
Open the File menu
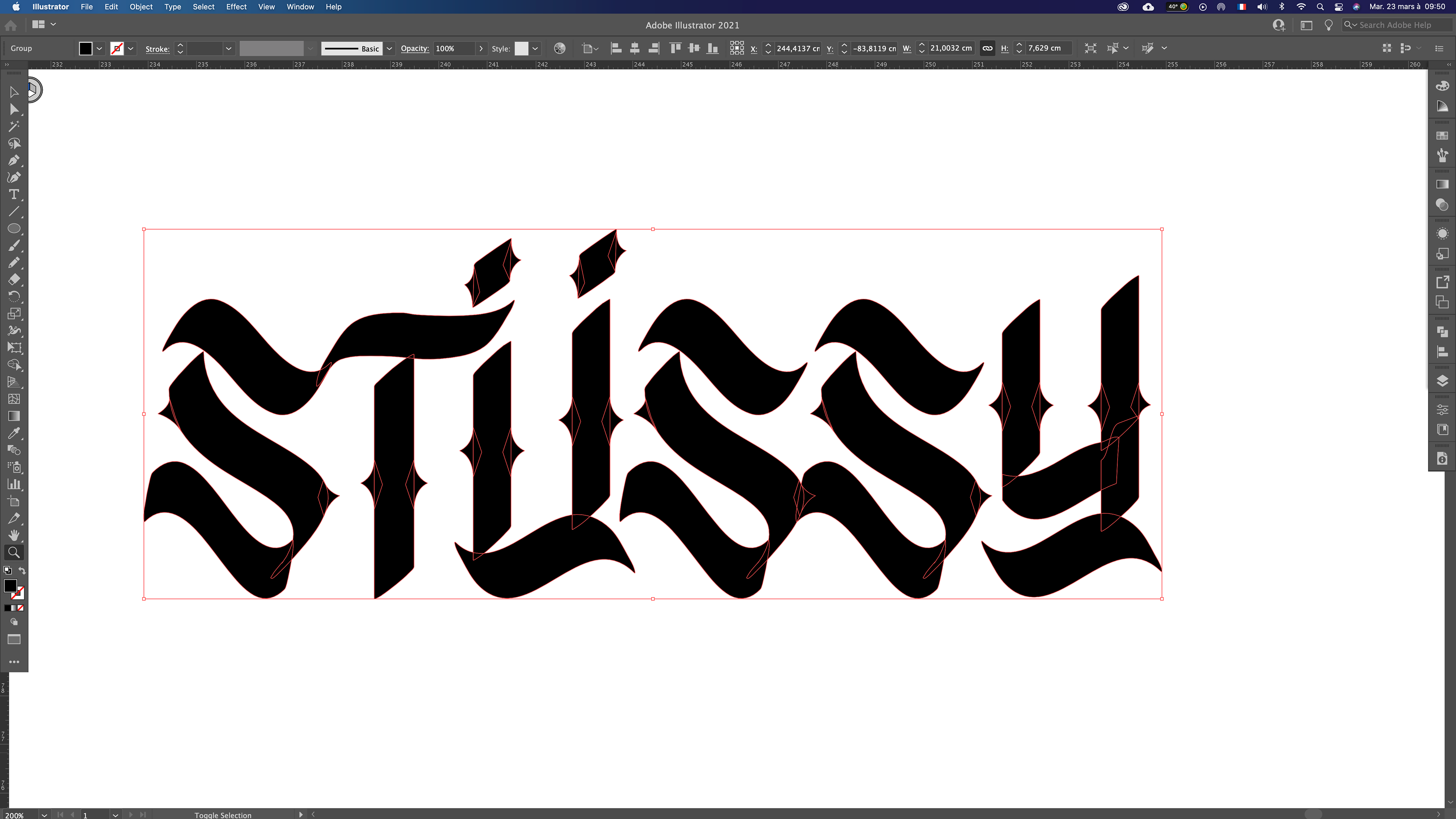(x=86, y=7)
